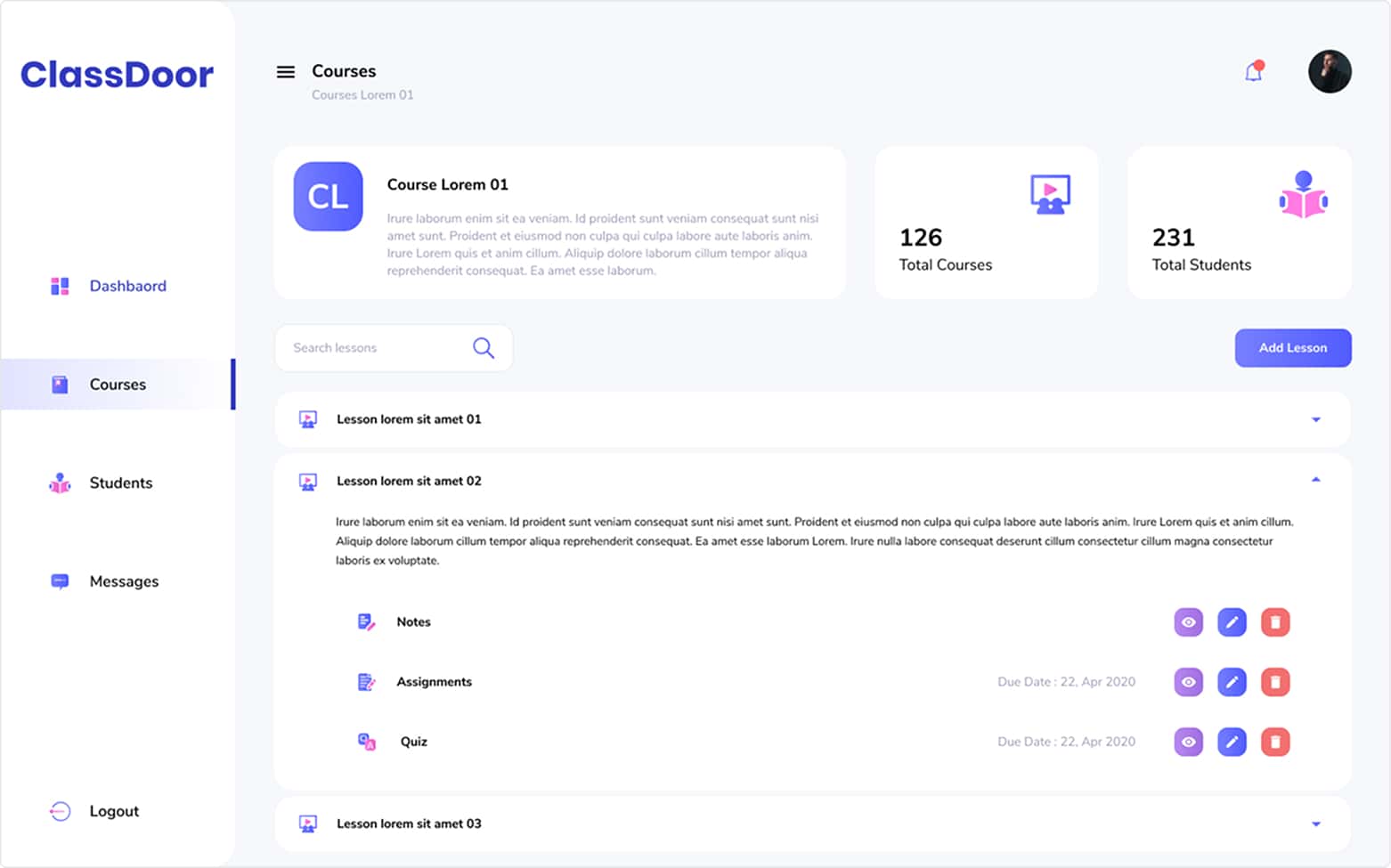Select the Notes document icon
The width and height of the screenshot is (1391, 868).
(366, 621)
